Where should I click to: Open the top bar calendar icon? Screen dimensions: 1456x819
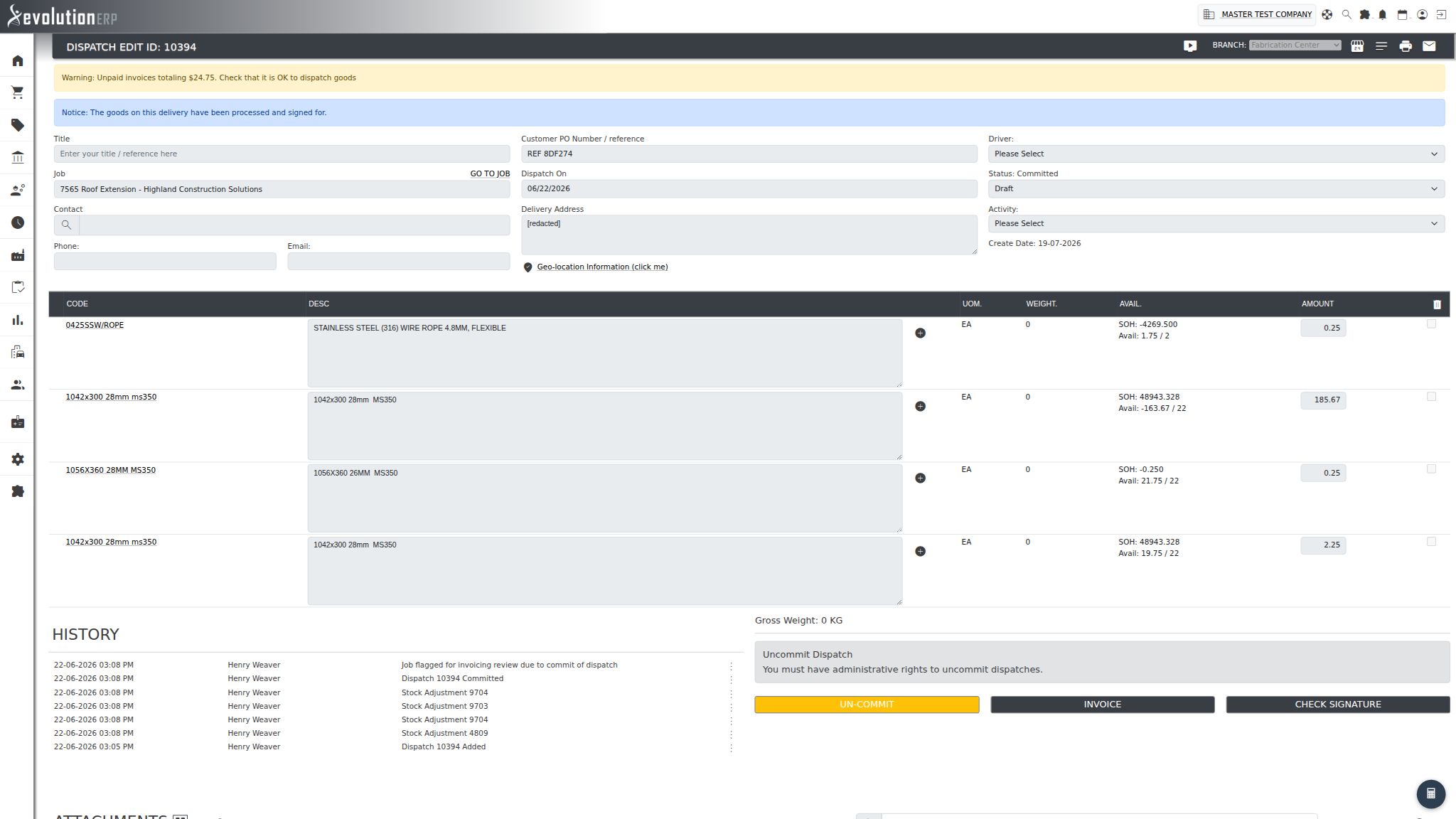pos(1403,14)
